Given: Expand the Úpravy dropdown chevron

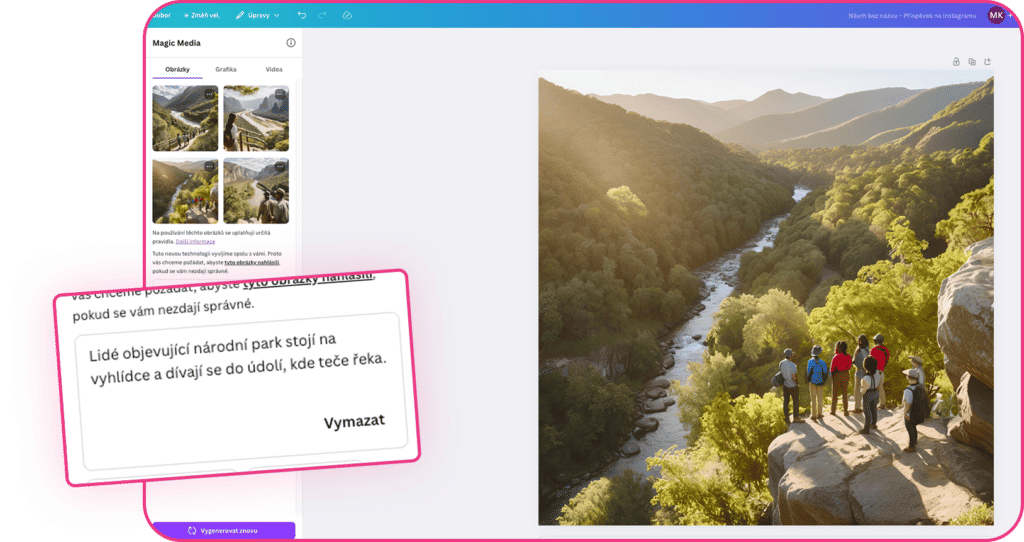Looking at the screenshot, I should [276, 15].
